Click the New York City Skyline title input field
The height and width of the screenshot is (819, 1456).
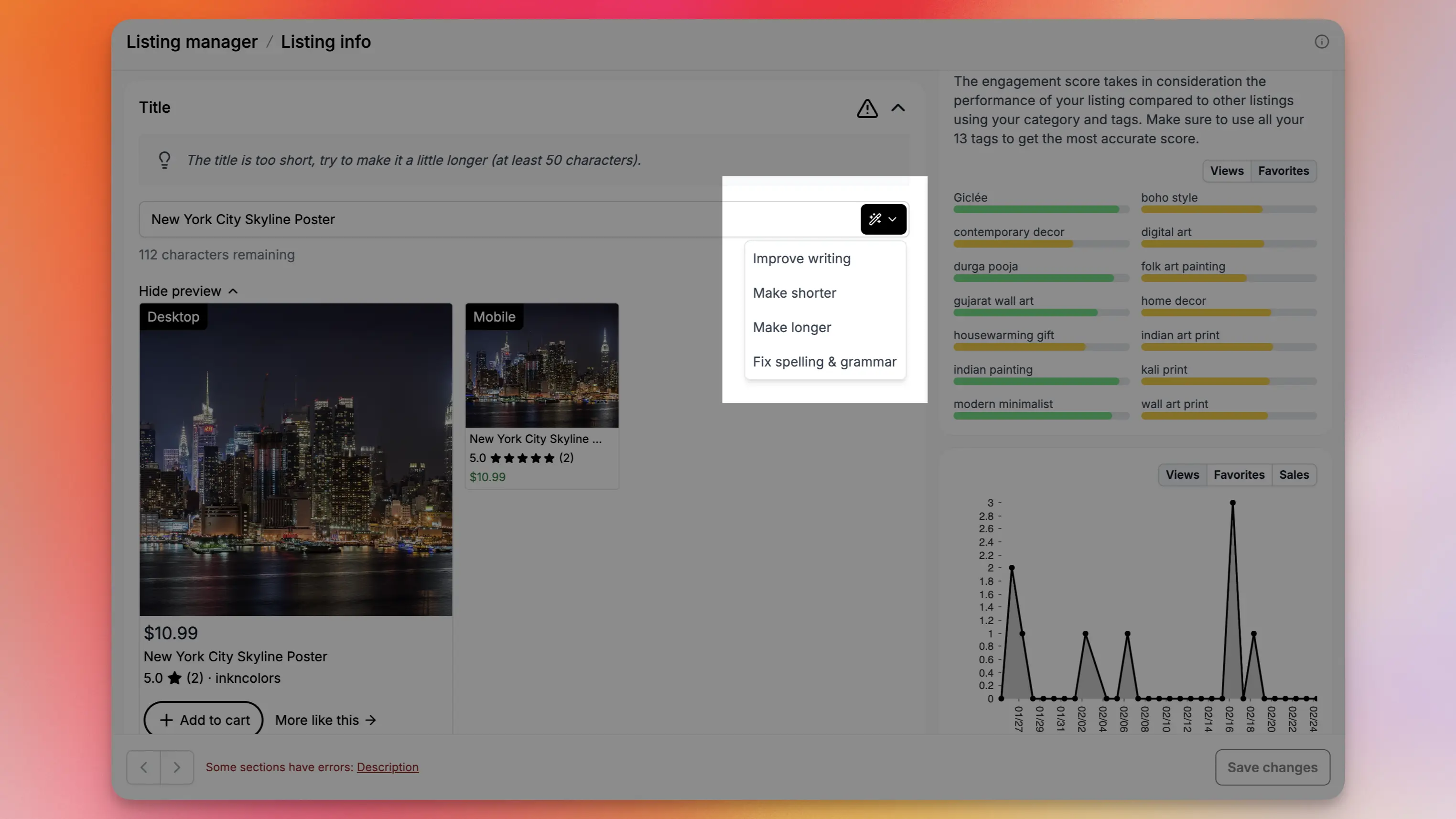tap(499, 219)
